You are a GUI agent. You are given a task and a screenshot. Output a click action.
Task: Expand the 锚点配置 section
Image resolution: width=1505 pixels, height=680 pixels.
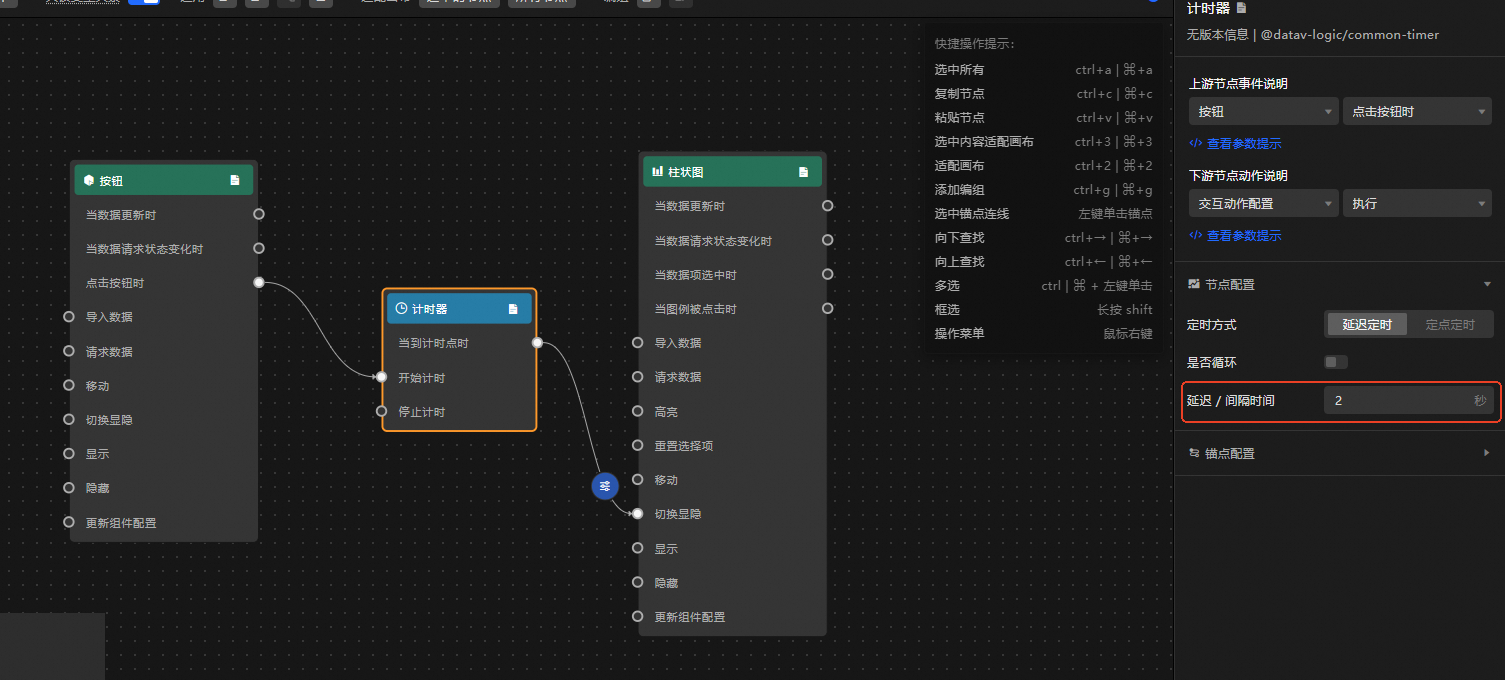1488,453
